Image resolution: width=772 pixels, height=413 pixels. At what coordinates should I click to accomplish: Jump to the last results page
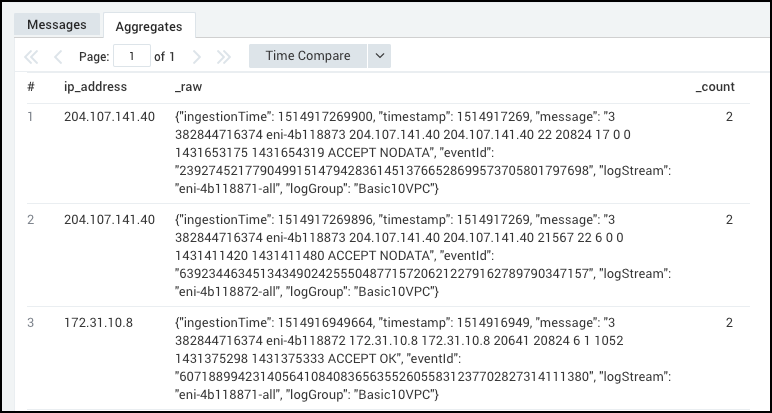[x=224, y=57]
